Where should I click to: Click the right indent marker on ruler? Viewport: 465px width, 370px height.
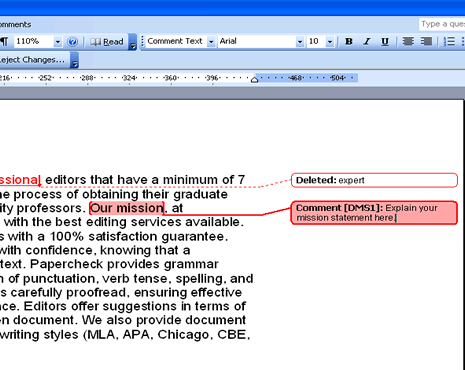tap(254, 79)
